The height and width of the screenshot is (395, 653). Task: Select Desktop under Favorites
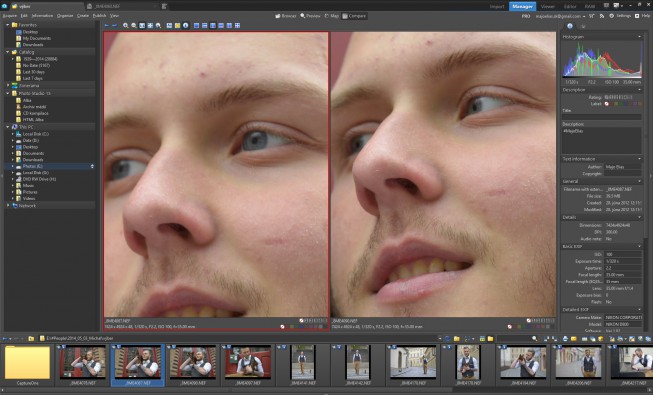point(30,32)
